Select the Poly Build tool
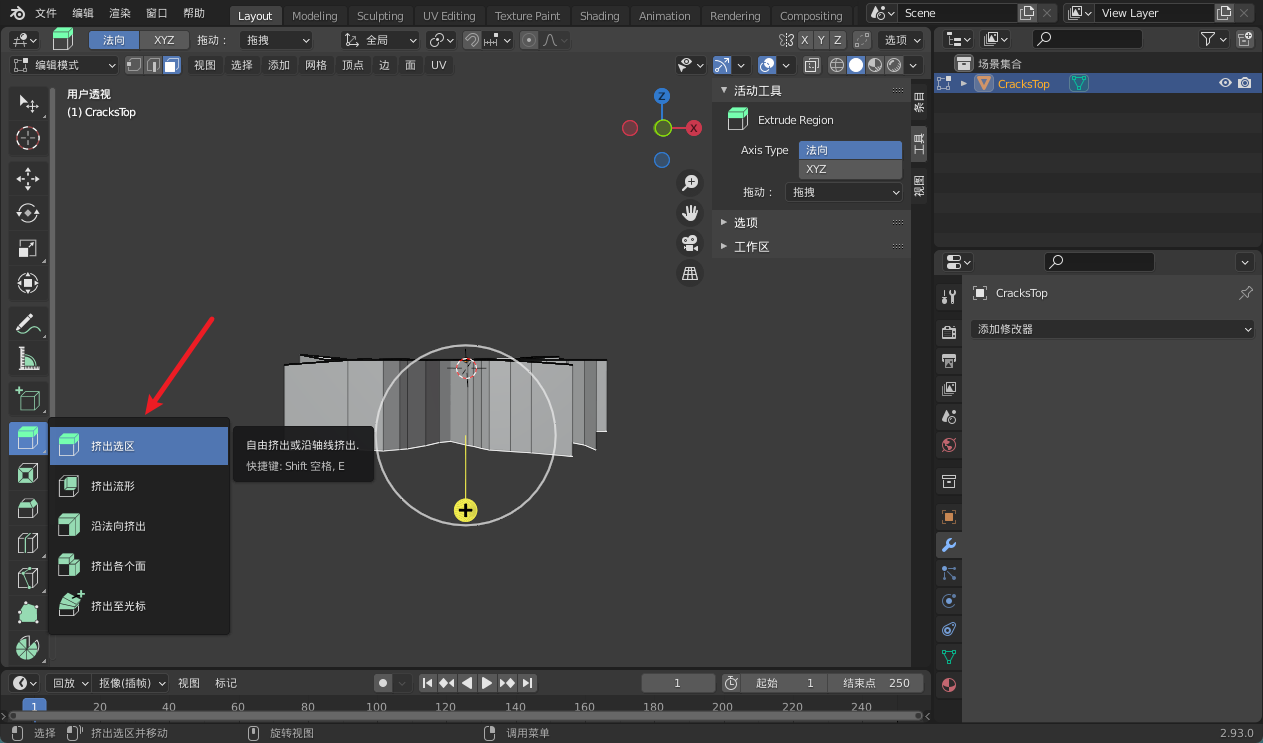Image resolution: width=1263 pixels, height=743 pixels. [x=28, y=613]
